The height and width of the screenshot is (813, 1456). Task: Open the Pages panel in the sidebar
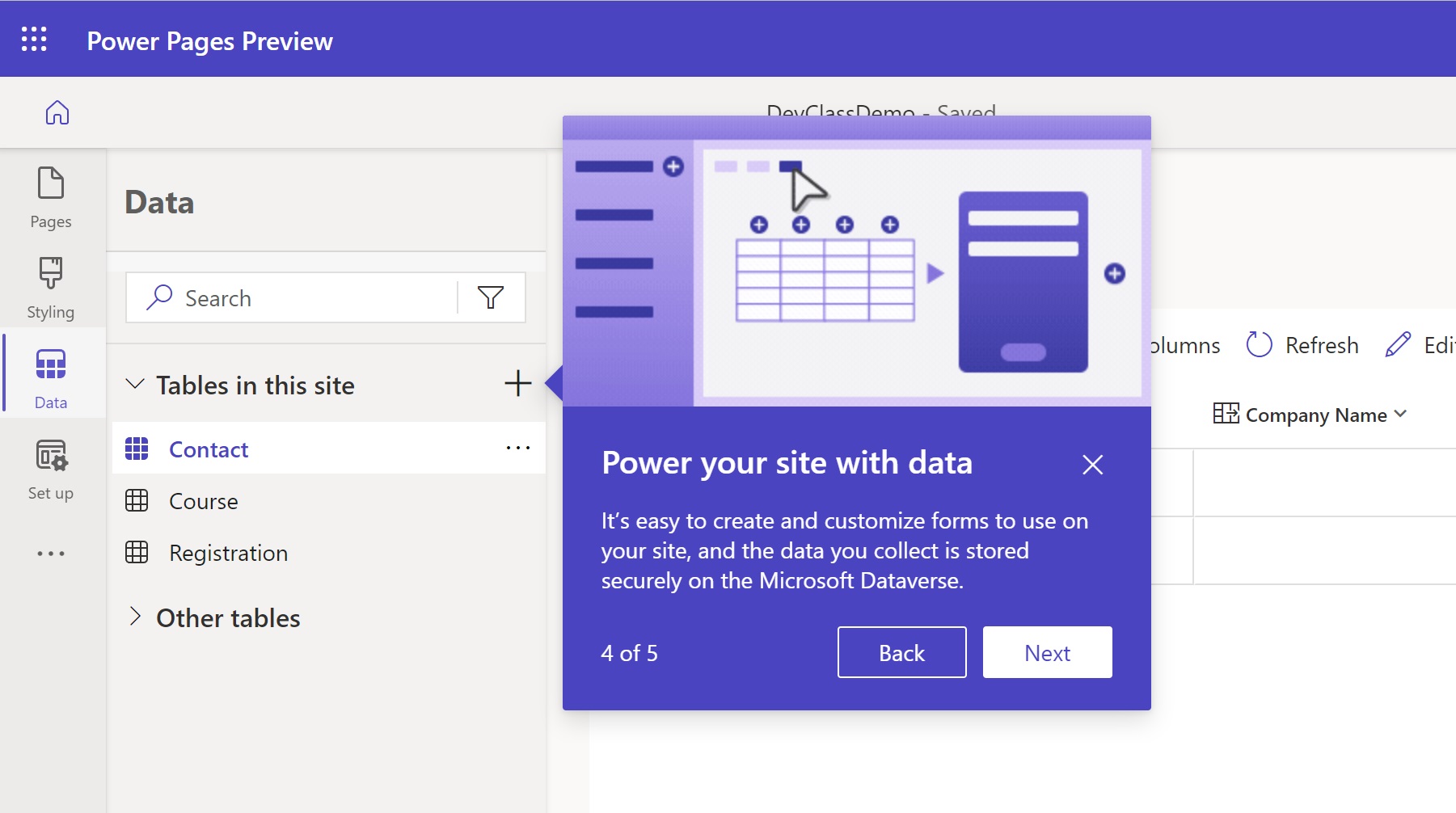pos(50,196)
